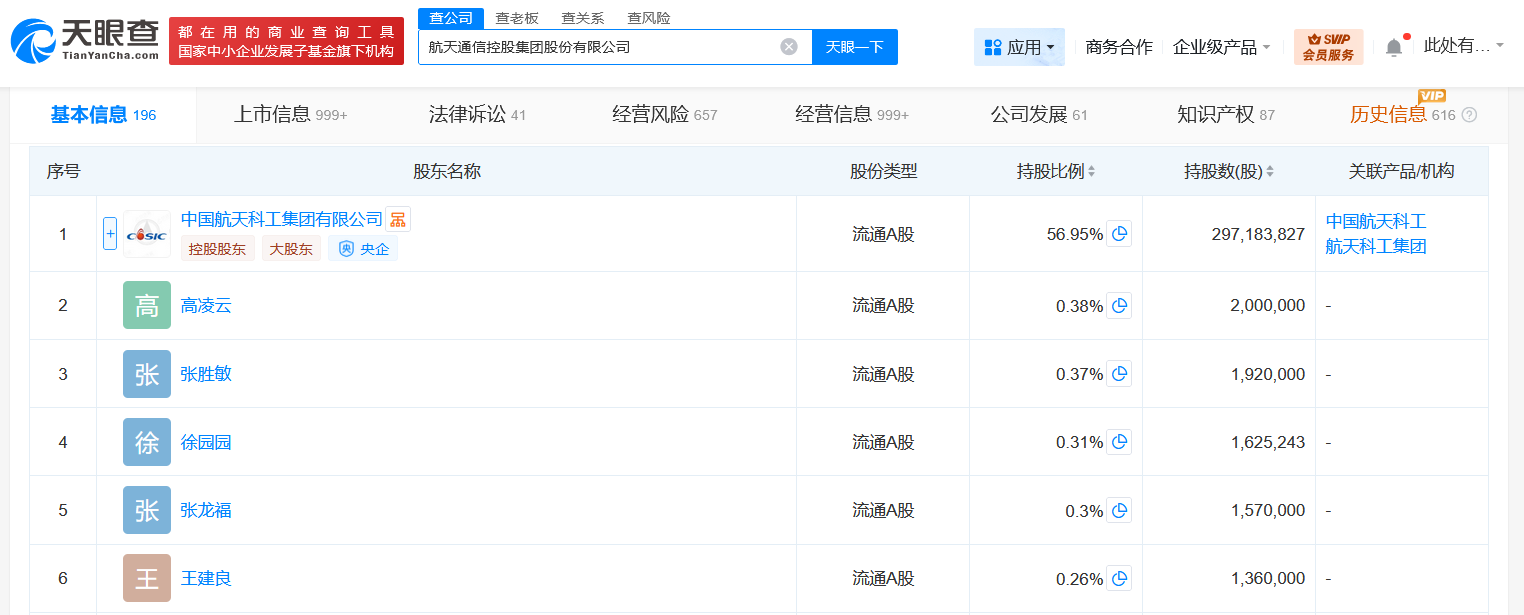The width and height of the screenshot is (1524, 615).
Task: Click inside the company search input field
Action: click(600, 46)
